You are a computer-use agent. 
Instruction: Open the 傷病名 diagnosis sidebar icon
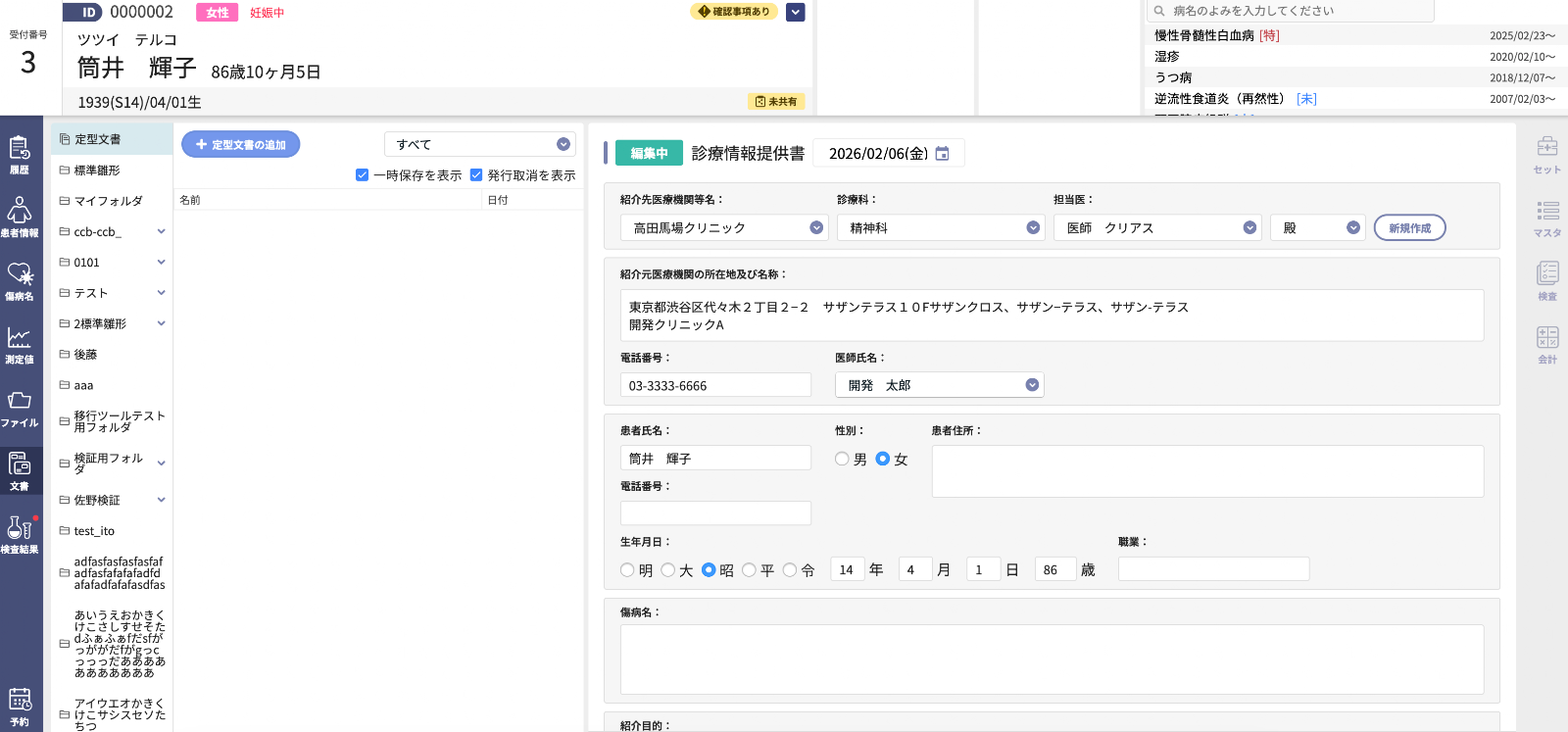20,281
